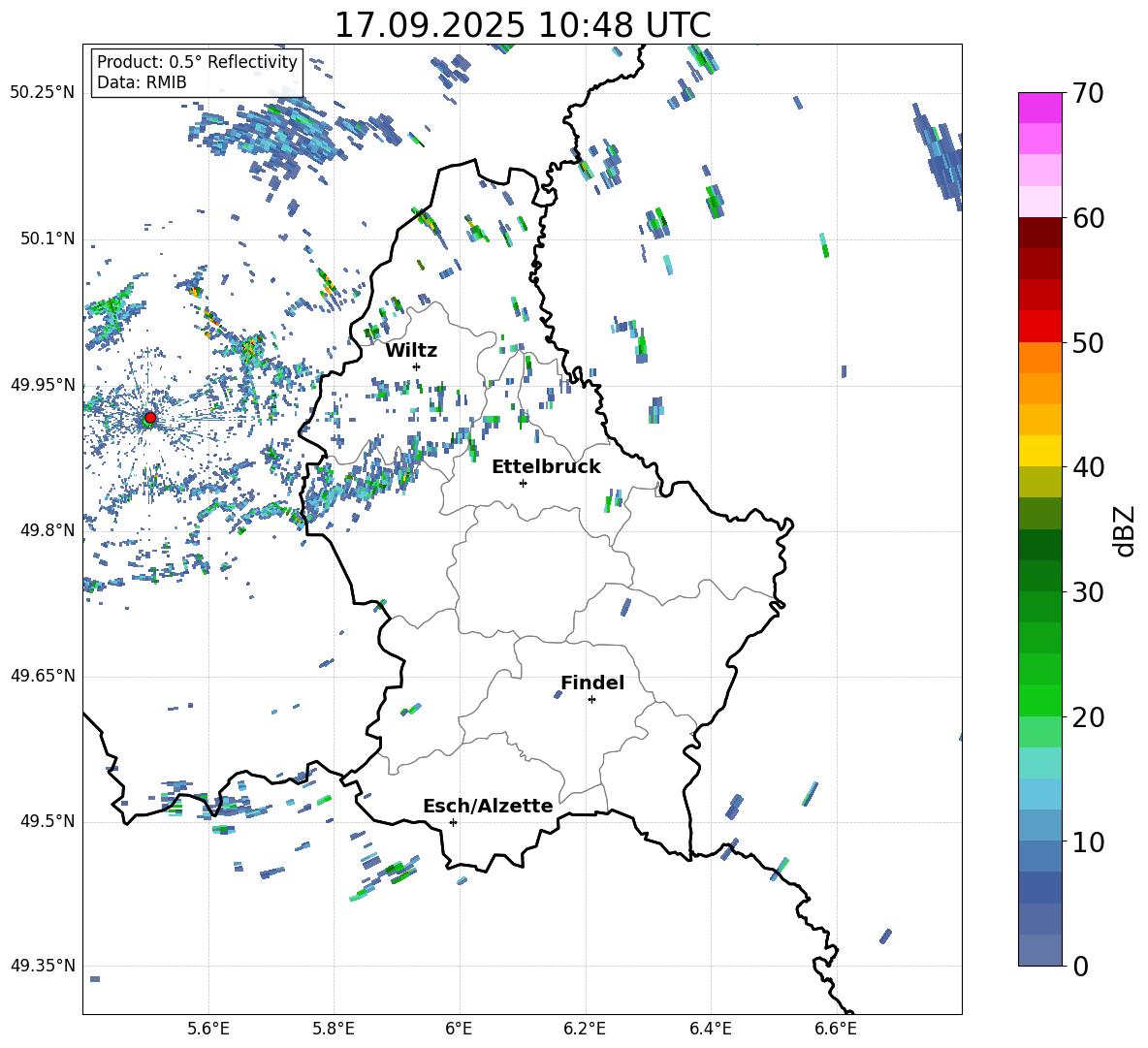Click the bright green 20 dBZ swatch
This screenshot has width=1148, height=1048.
tap(1040, 700)
